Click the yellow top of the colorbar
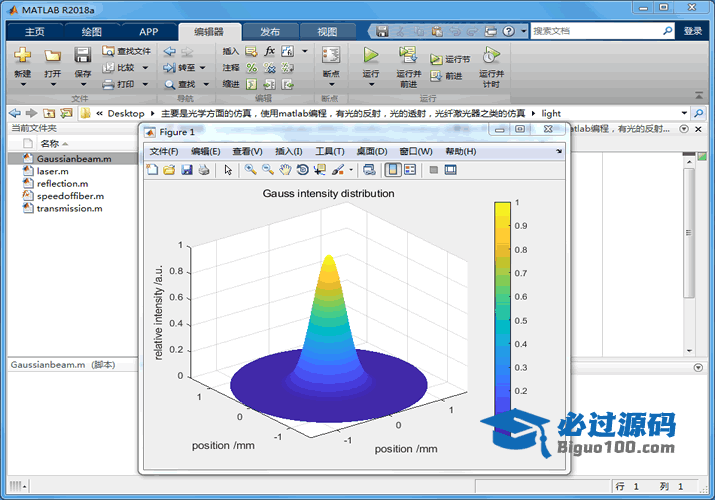This screenshot has height=500, width=715. [502, 208]
